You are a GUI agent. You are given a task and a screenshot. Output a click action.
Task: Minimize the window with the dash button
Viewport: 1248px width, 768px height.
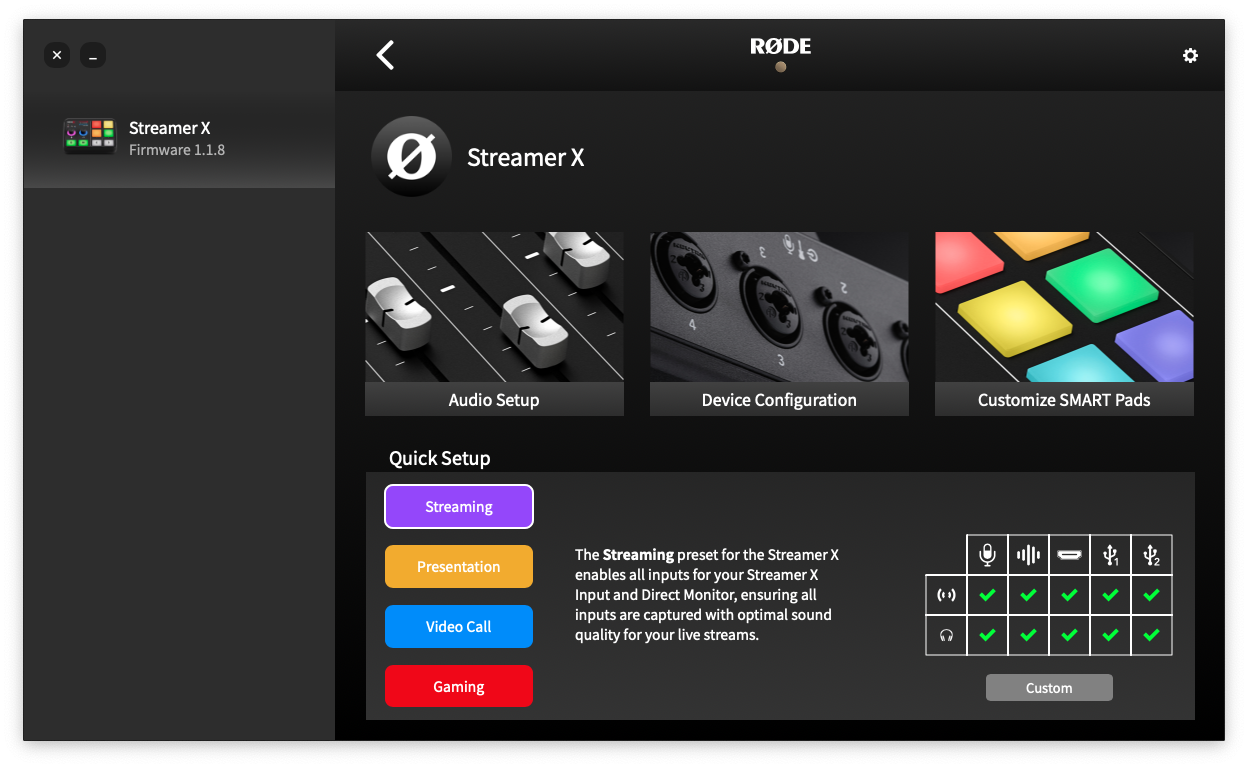pyautogui.click(x=93, y=56)
